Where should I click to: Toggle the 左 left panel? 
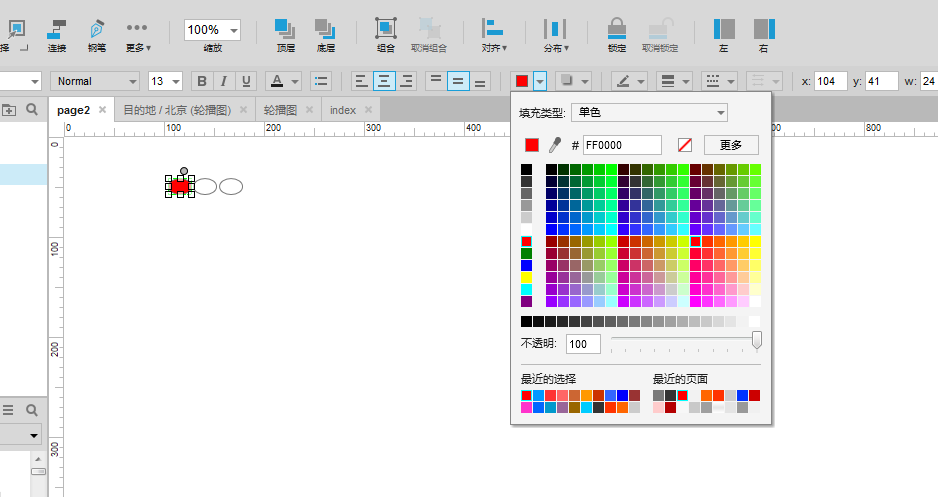coord(724,36)
